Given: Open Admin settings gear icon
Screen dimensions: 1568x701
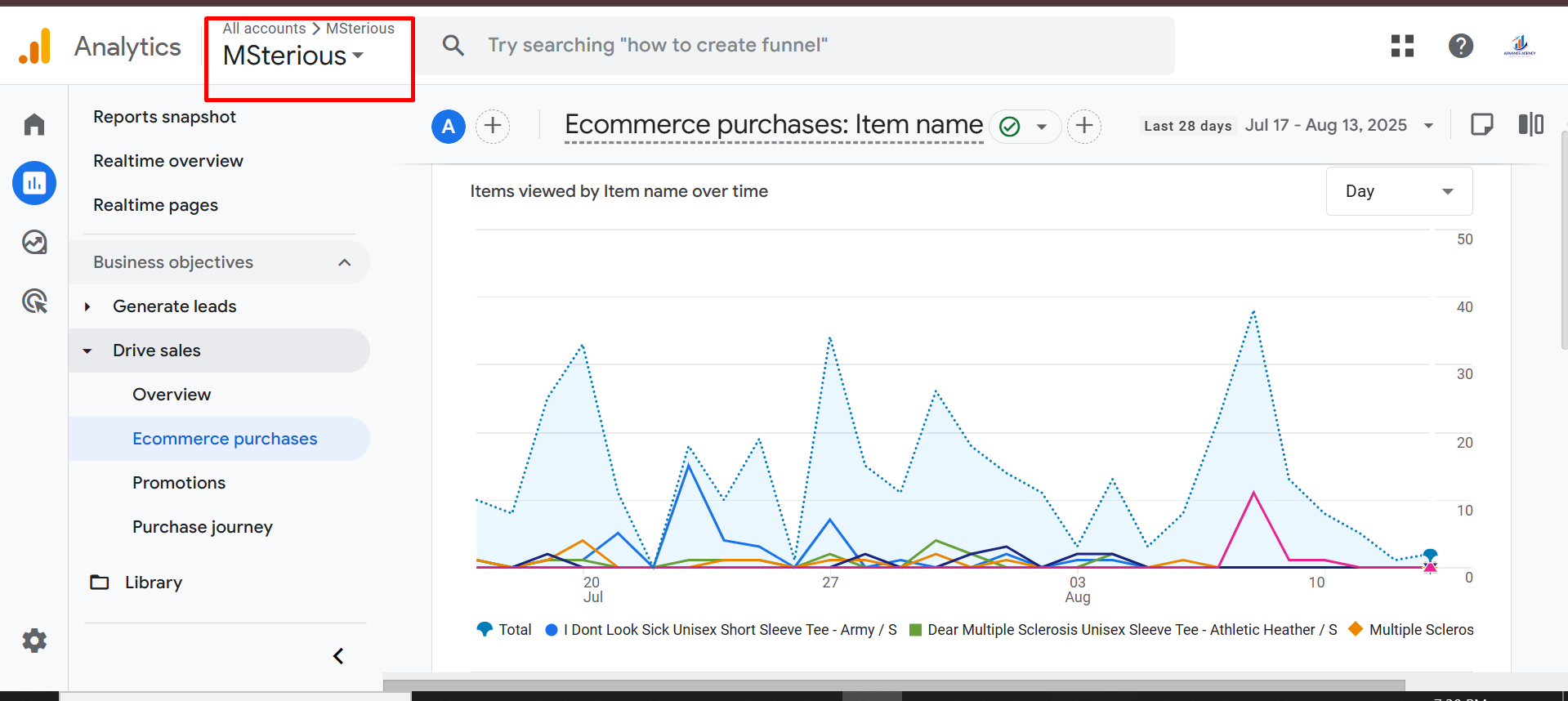Looking at the screenshot, I should pos(34,641).
